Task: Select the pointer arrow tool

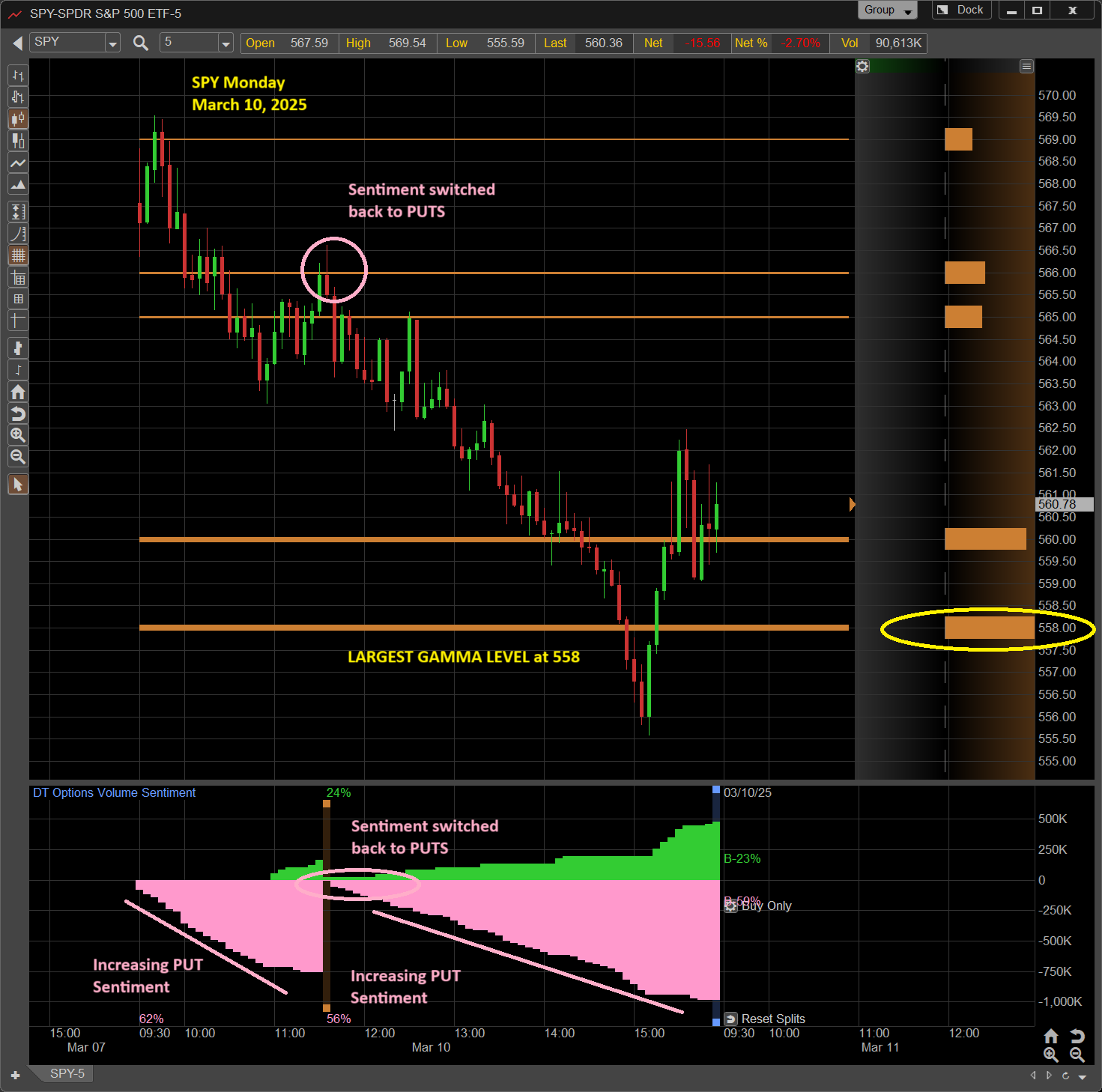Action: [x=18, y=485]
